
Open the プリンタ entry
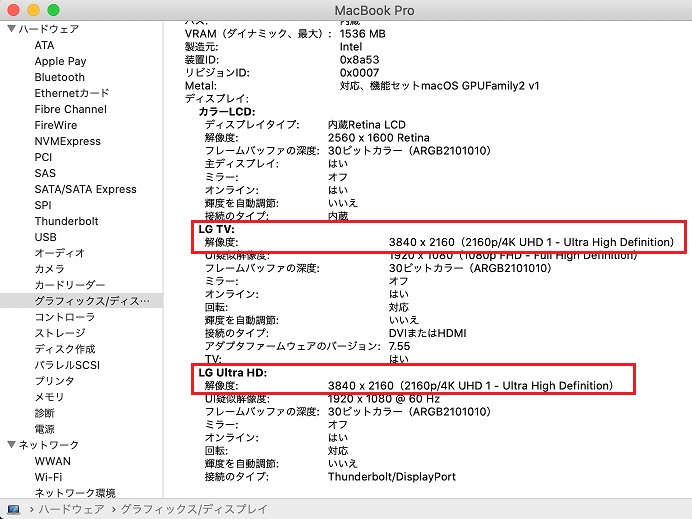(x=55, y=381)
